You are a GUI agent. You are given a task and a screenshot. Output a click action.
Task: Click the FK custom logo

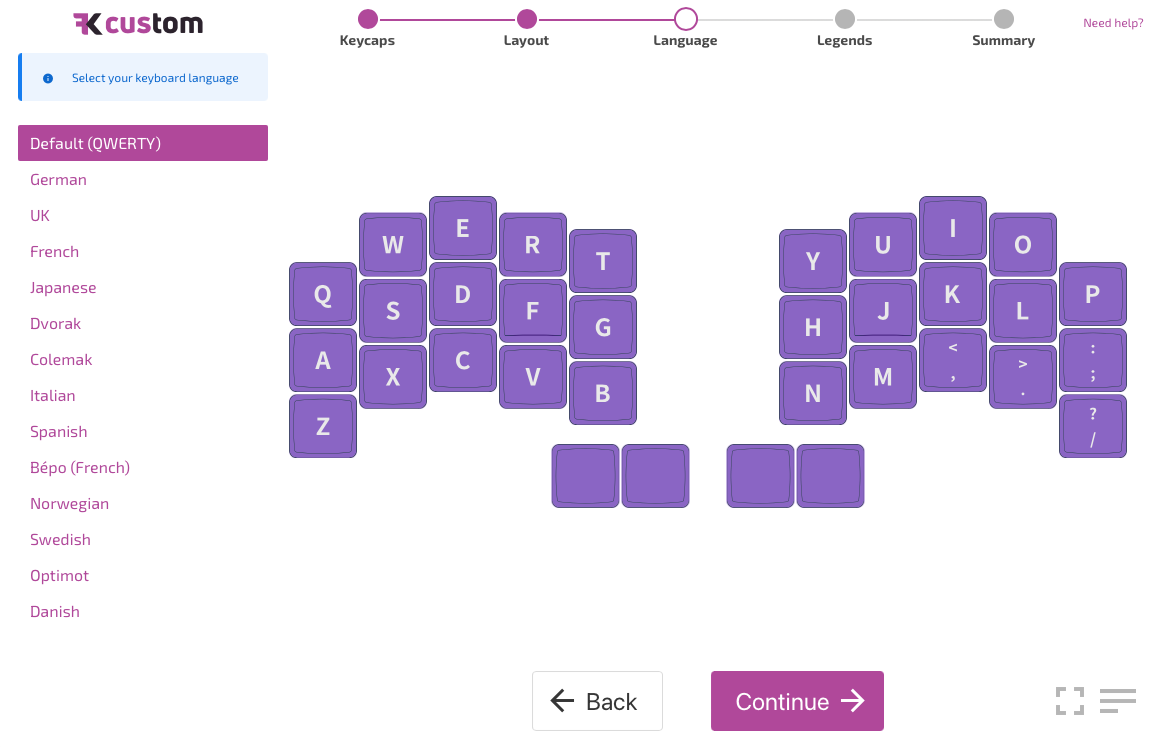click(x=138, y=24)
